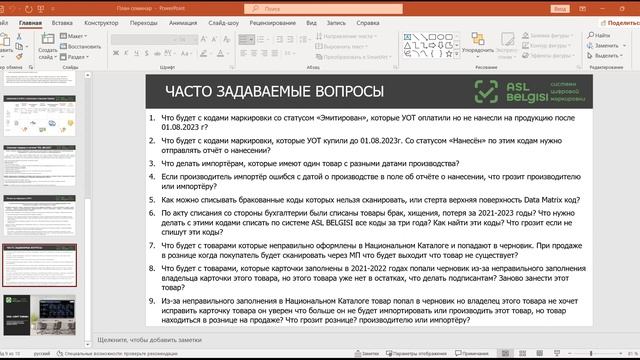
Task: Open the Конструктор ribbon tab
Action: click(x=101, y=23)
